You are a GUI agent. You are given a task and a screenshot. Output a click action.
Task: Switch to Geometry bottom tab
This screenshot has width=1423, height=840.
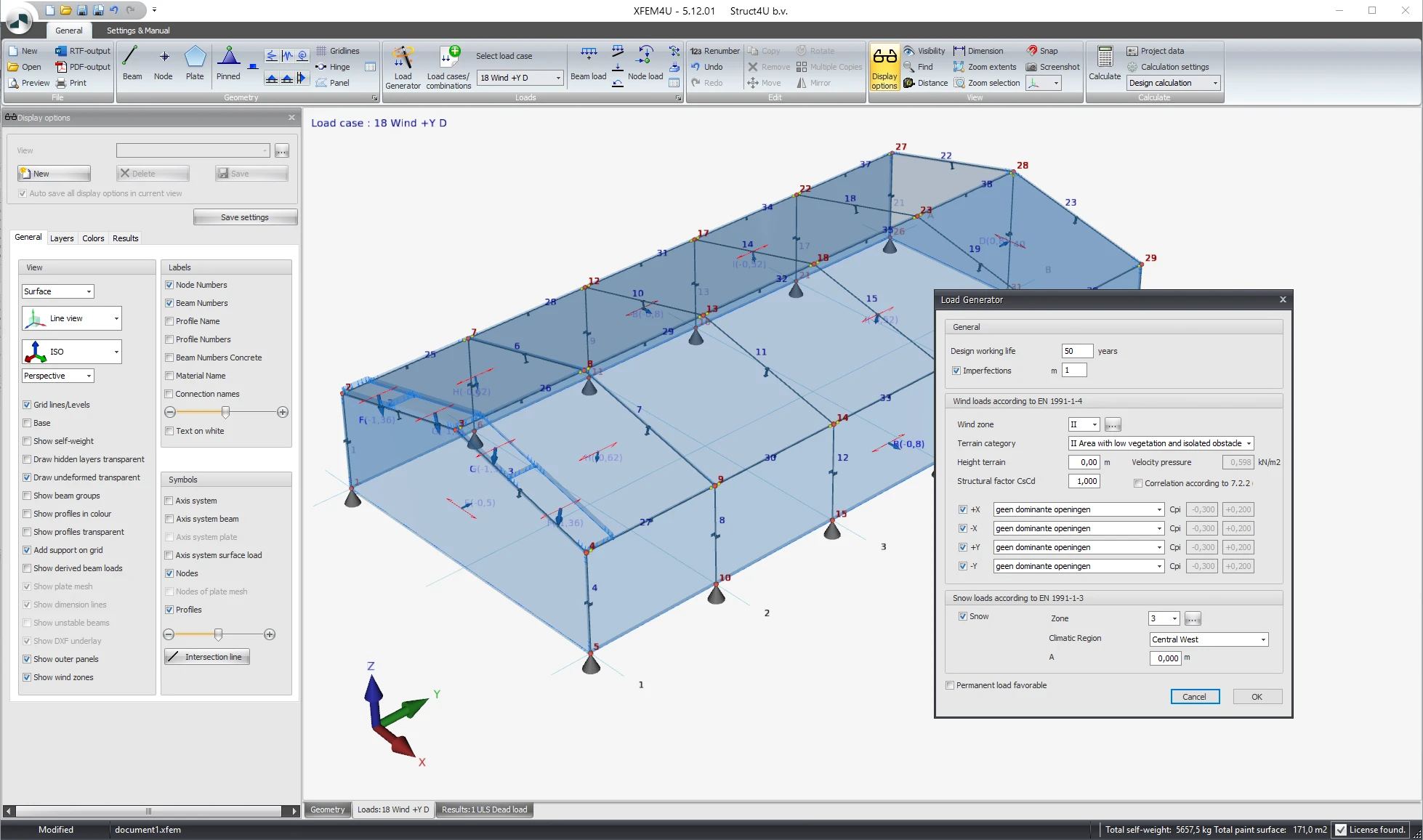[x=328, y=809]
